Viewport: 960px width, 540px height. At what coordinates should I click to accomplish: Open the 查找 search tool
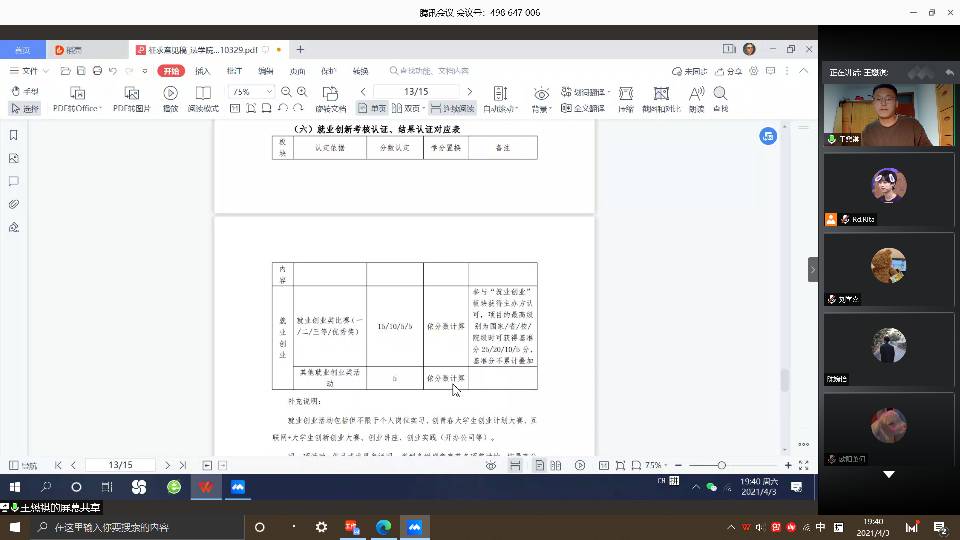coord(720,99)
